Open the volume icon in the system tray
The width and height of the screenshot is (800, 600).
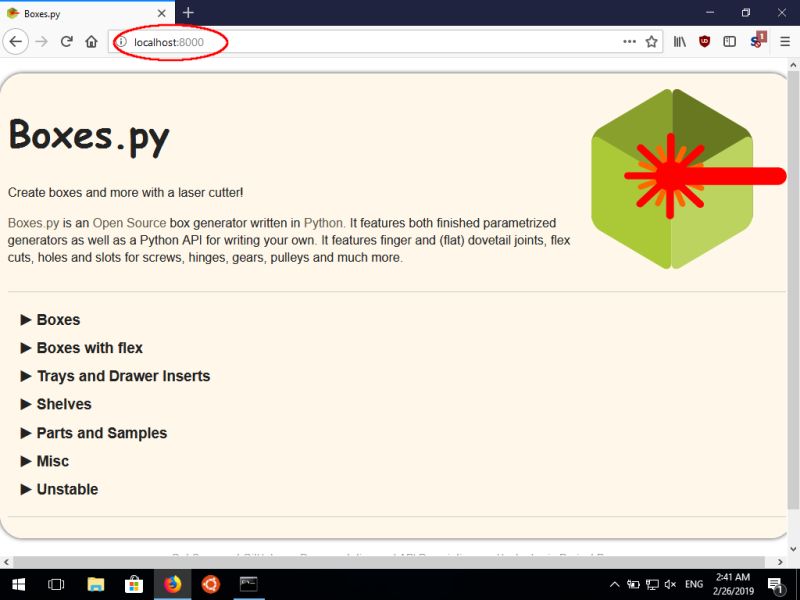point(670,583)
